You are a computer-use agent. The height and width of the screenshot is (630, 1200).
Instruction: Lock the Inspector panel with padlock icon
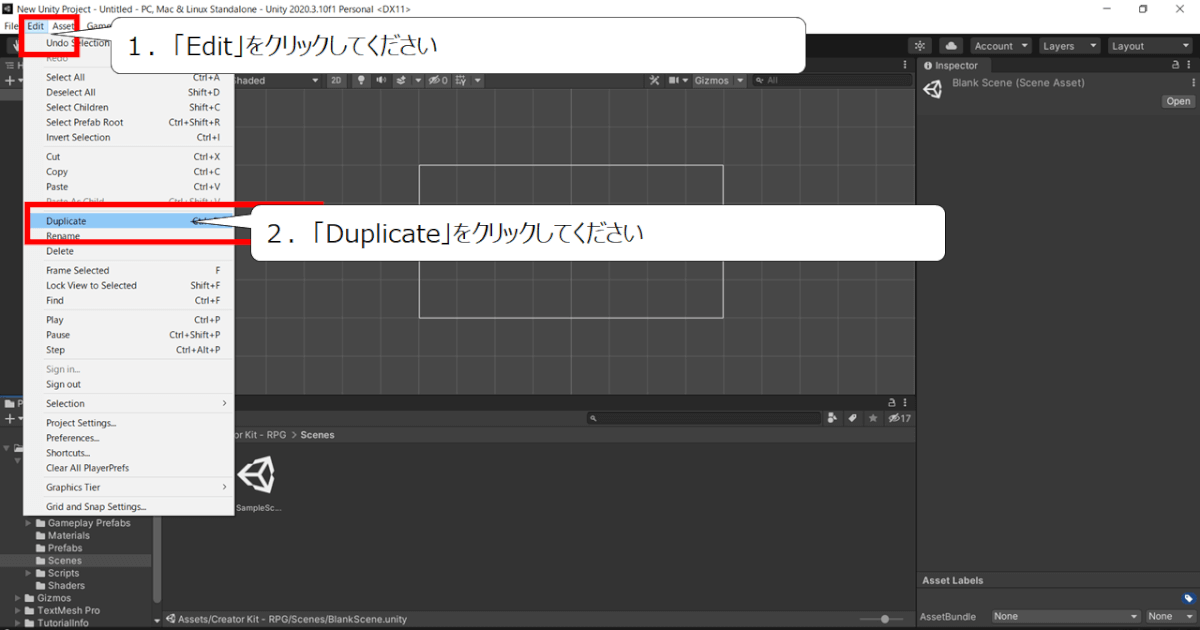tap(1176, 65)
